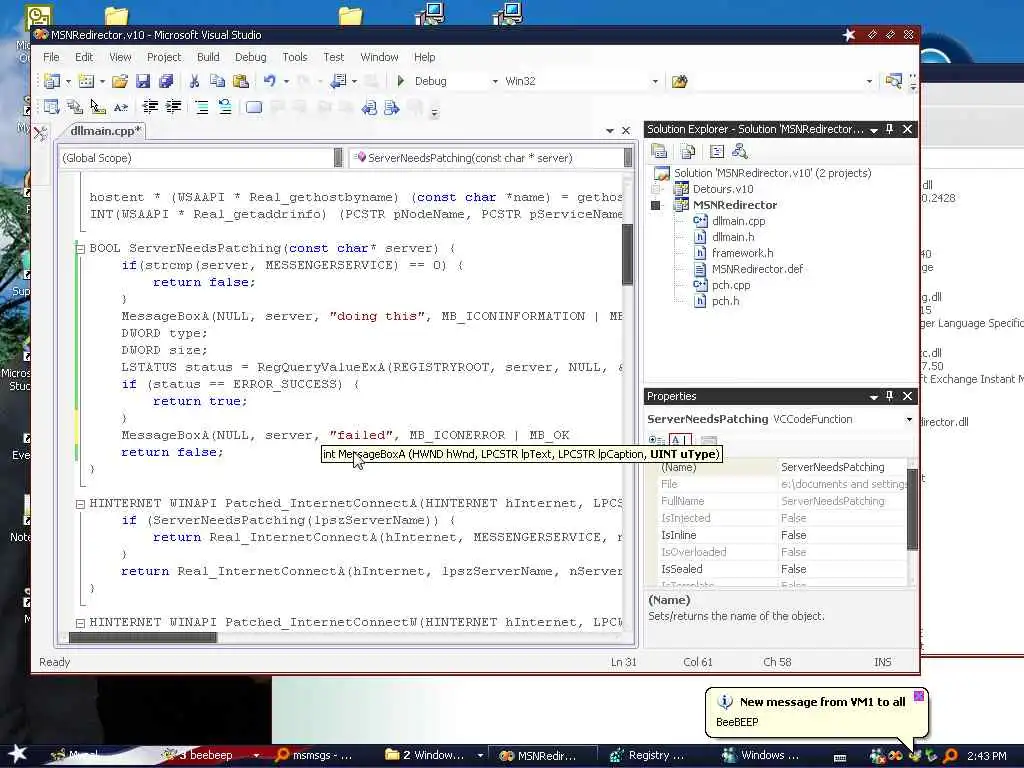Screen dimensions: 1024x768
Task: Open the Build menu
Action: (x=208, y=57)
